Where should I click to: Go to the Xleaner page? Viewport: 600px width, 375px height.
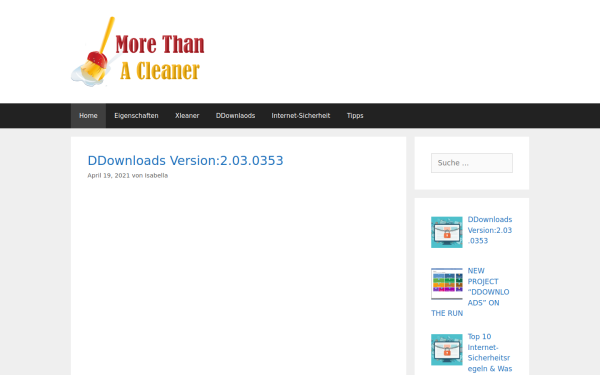187,116
